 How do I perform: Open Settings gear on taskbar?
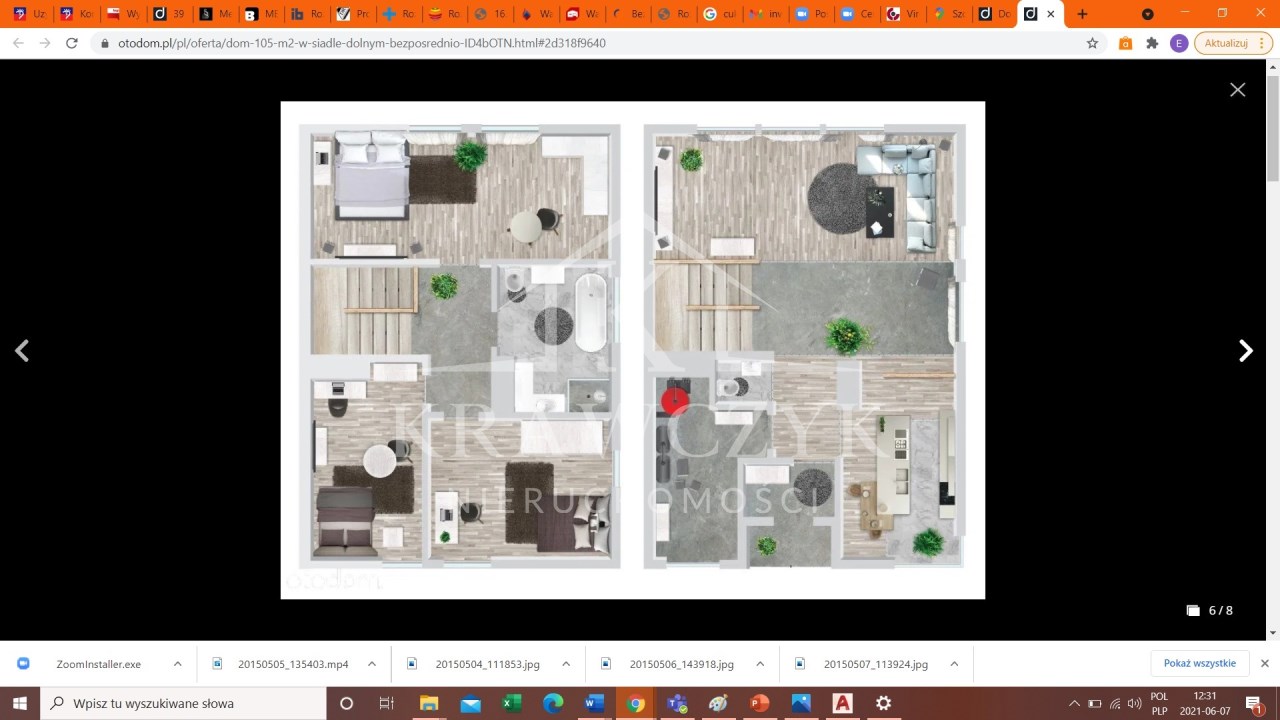click(x=883, y=703)
